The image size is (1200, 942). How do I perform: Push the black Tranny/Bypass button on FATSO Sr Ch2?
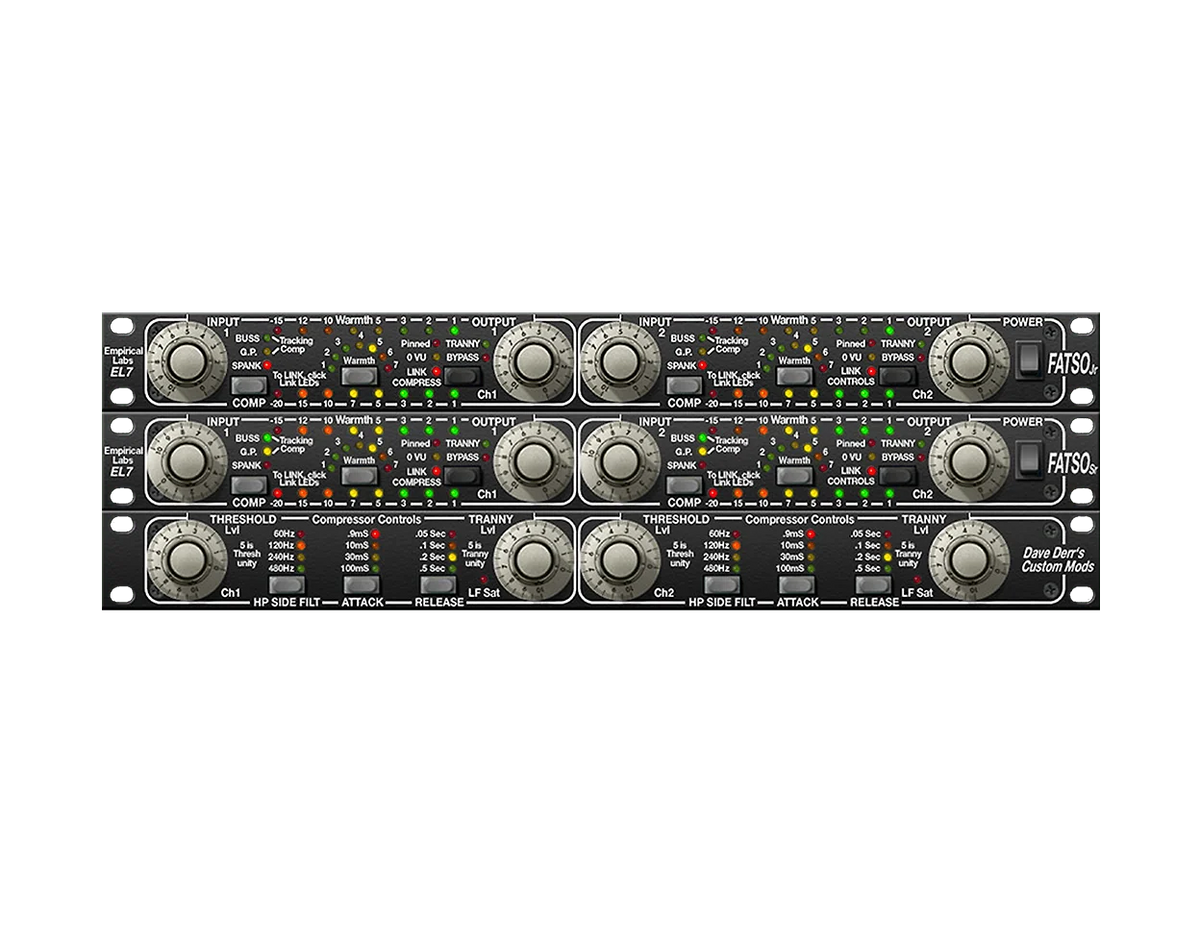click(897, 477)
